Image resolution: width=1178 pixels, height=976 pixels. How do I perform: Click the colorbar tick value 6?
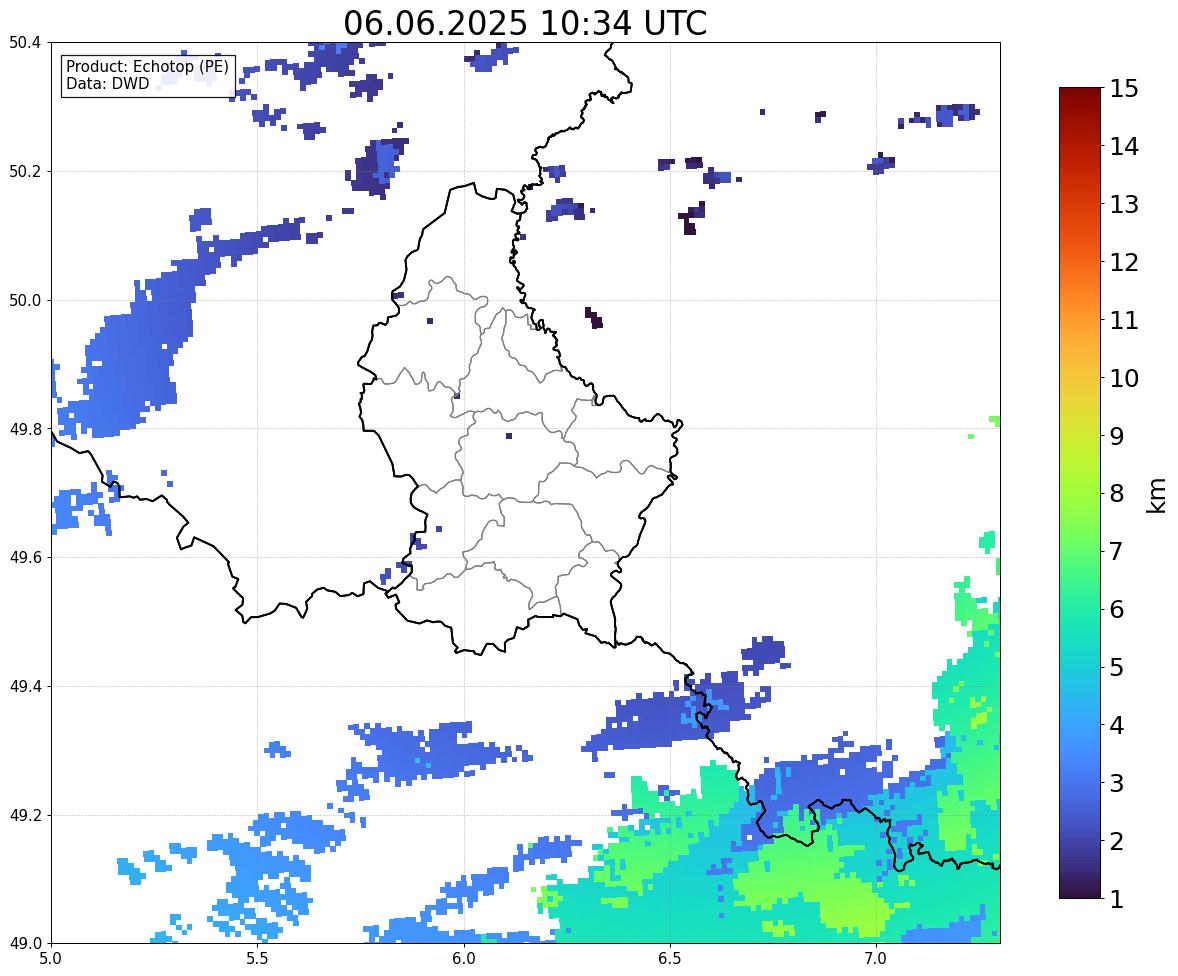[1117, 609]
